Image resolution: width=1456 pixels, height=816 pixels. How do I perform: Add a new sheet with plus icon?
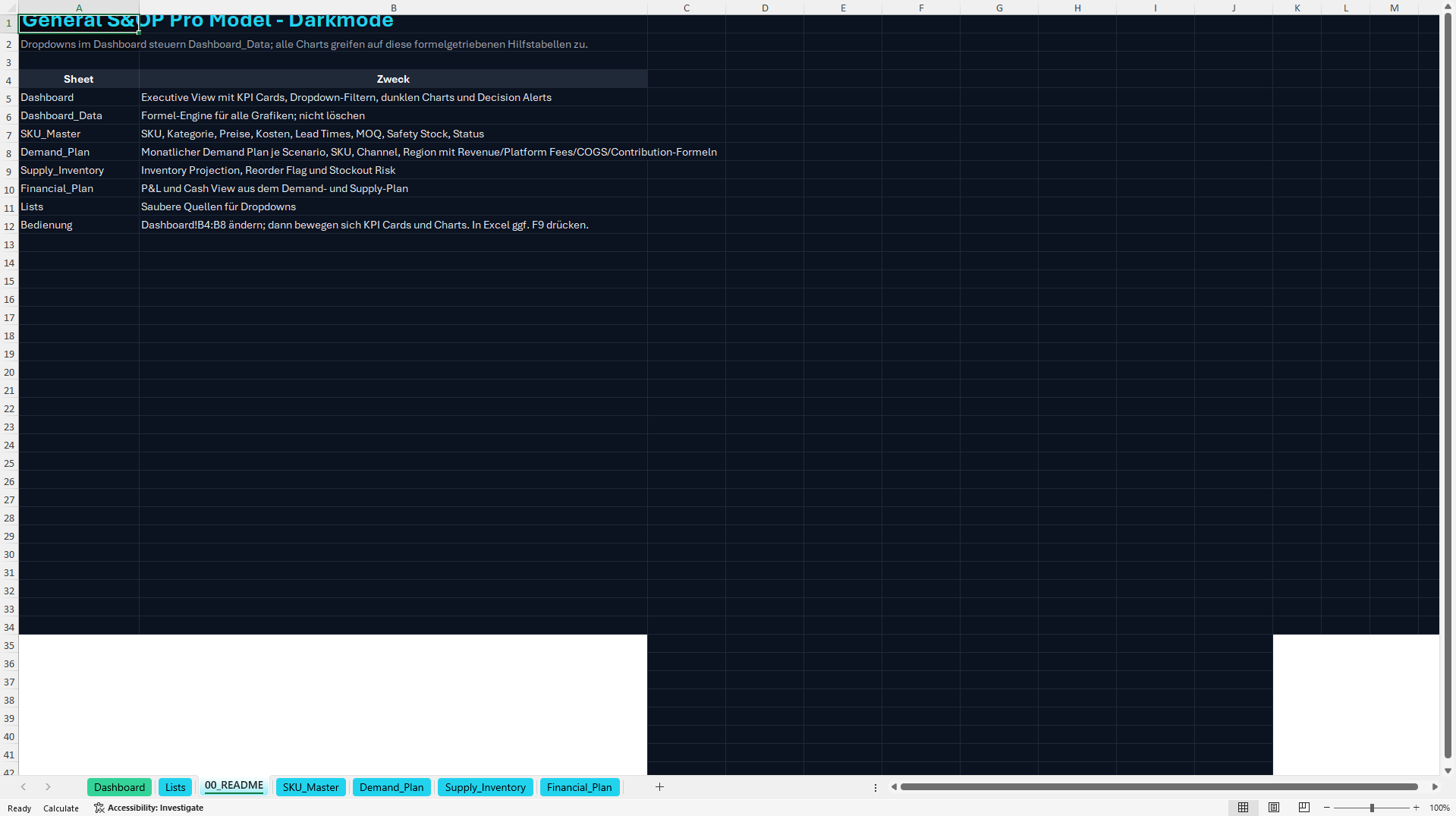[659, 787]
